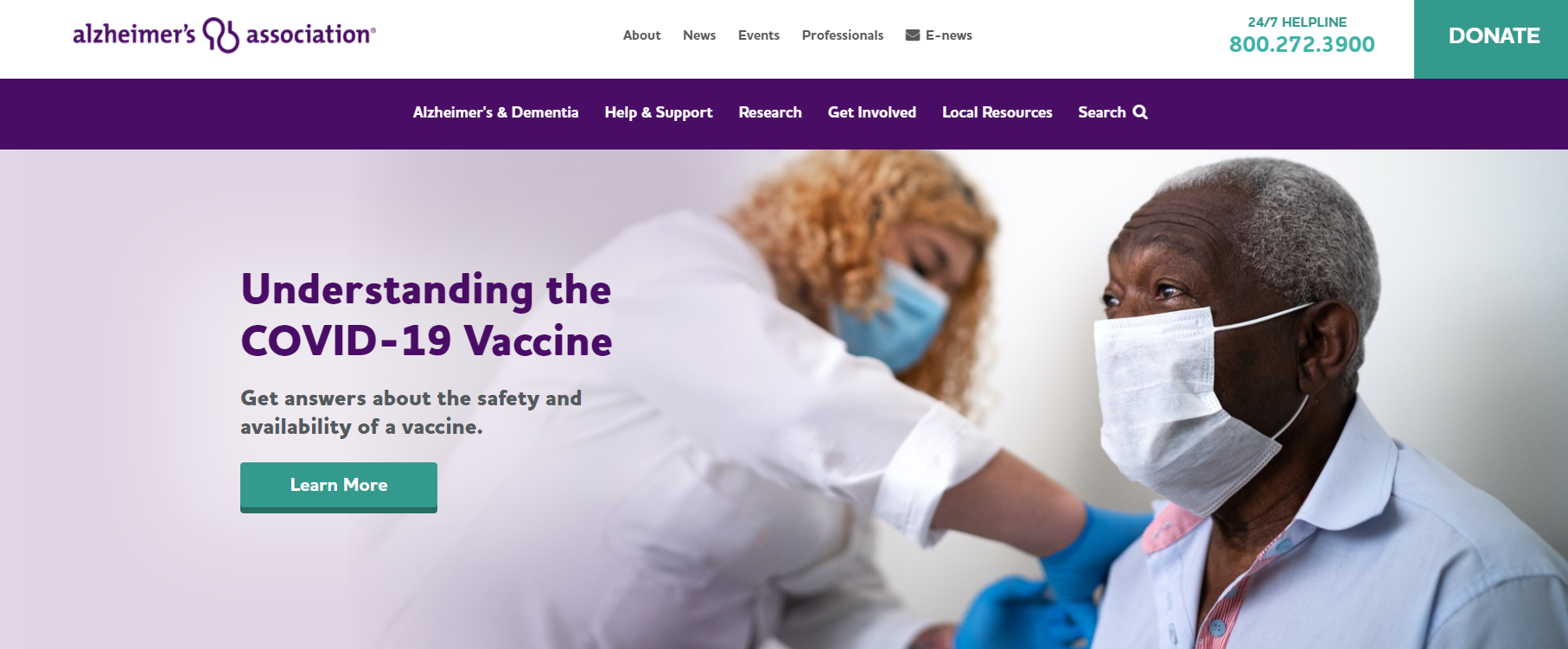The width and height of the screenshot is (1568, 649).
Task: Open the About page link
Action: [641, 35]
